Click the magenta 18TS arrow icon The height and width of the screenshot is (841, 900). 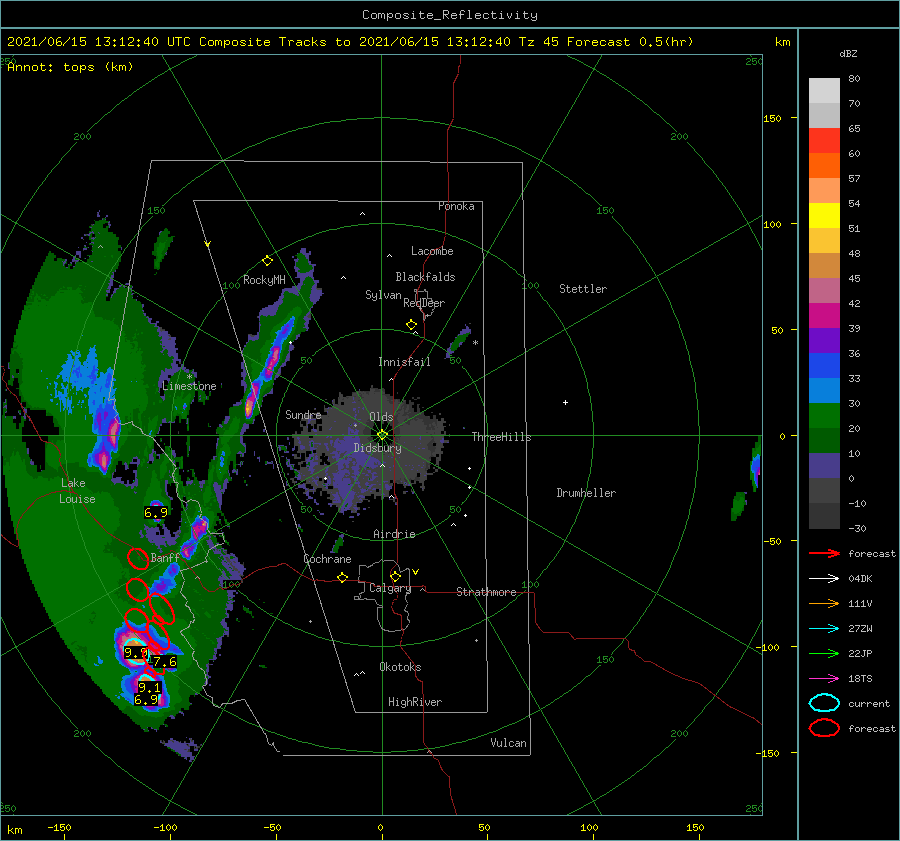(x=824, y=679)
